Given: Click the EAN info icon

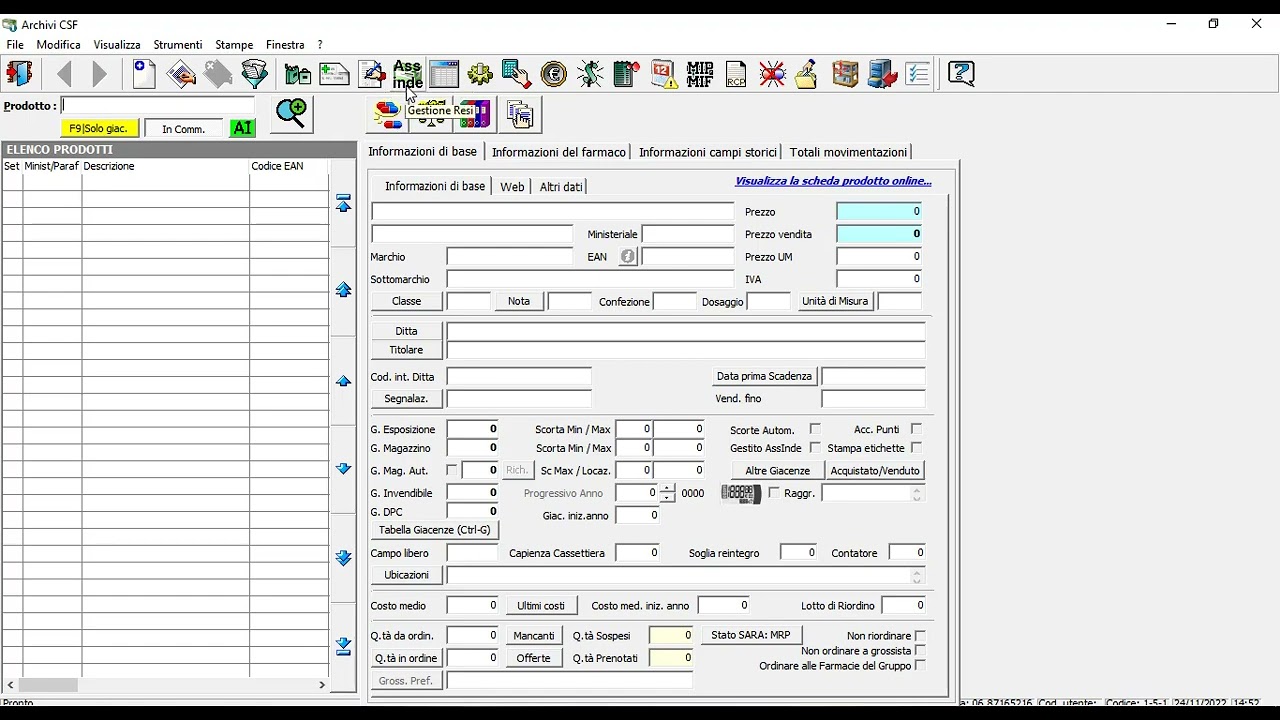Looking at the screenshot, I should [628, 257].
